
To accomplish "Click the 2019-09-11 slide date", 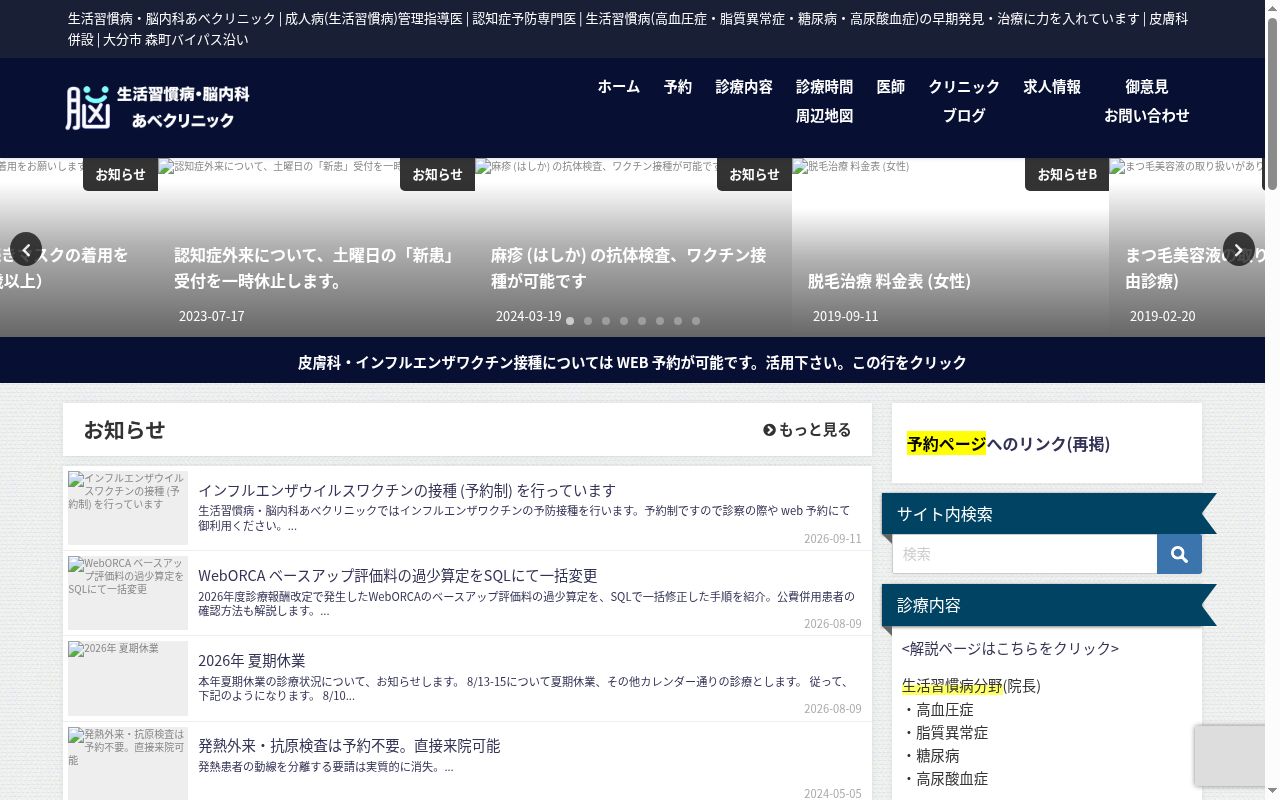I will tap(845, 316).
